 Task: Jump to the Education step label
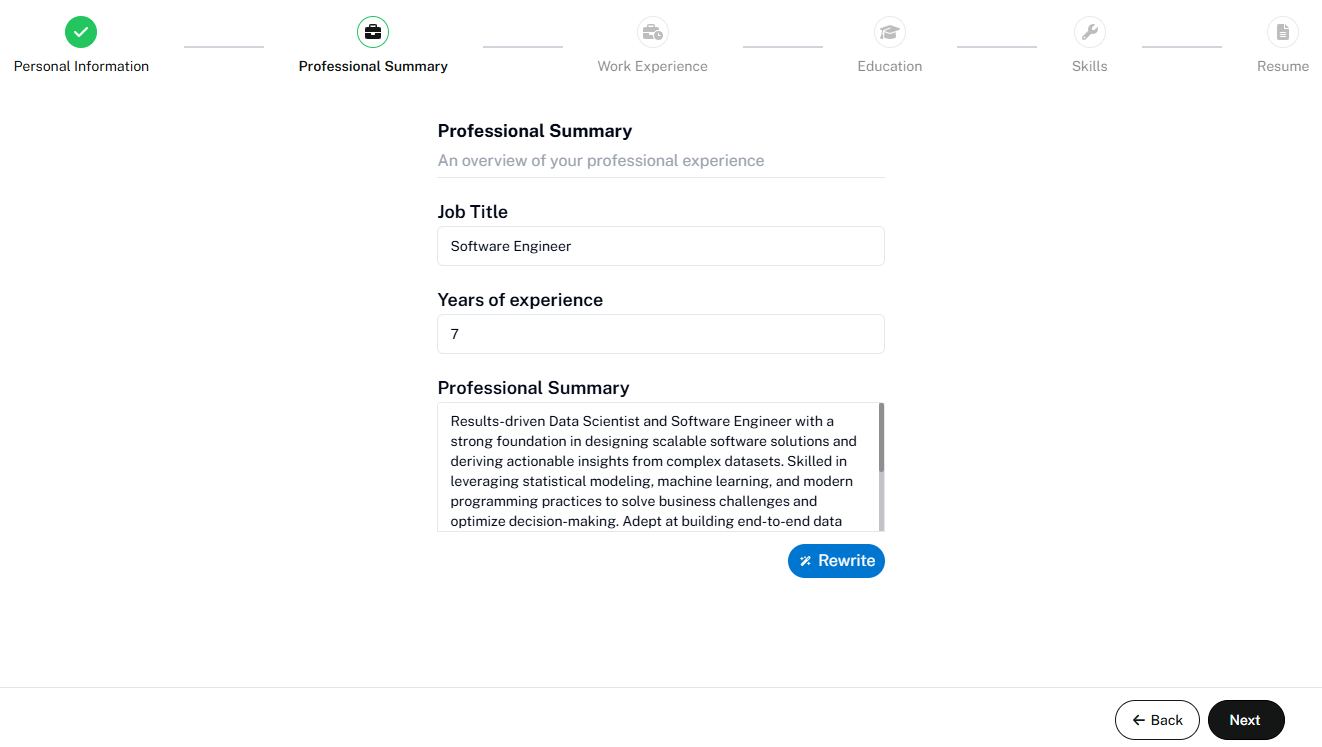tap(889, 66)
